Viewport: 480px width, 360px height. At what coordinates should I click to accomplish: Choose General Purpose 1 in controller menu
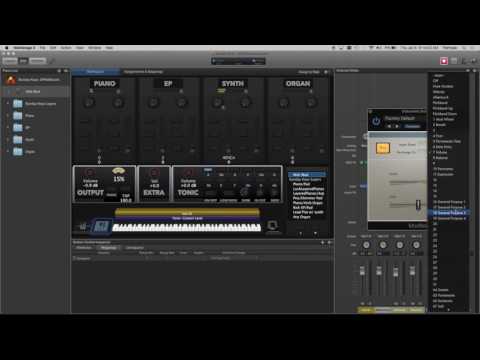point(449,202)
